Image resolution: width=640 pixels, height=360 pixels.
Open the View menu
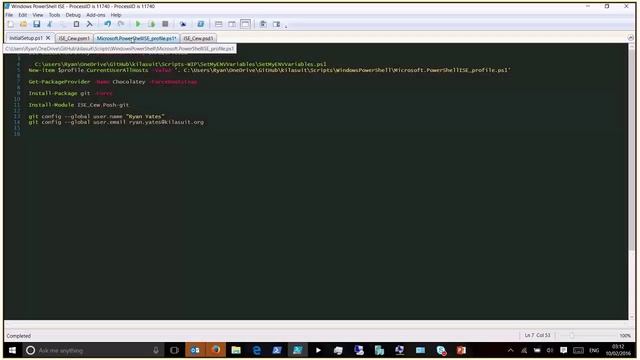[x=38, y=15]
